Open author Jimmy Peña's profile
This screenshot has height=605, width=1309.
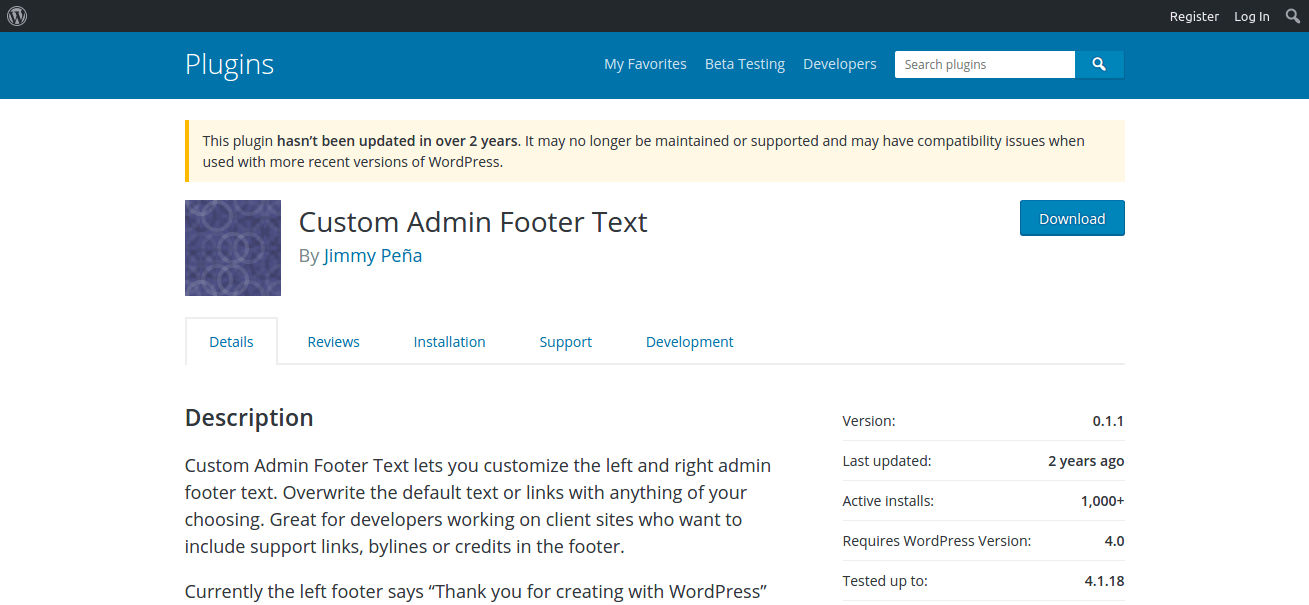click(373, 255)
